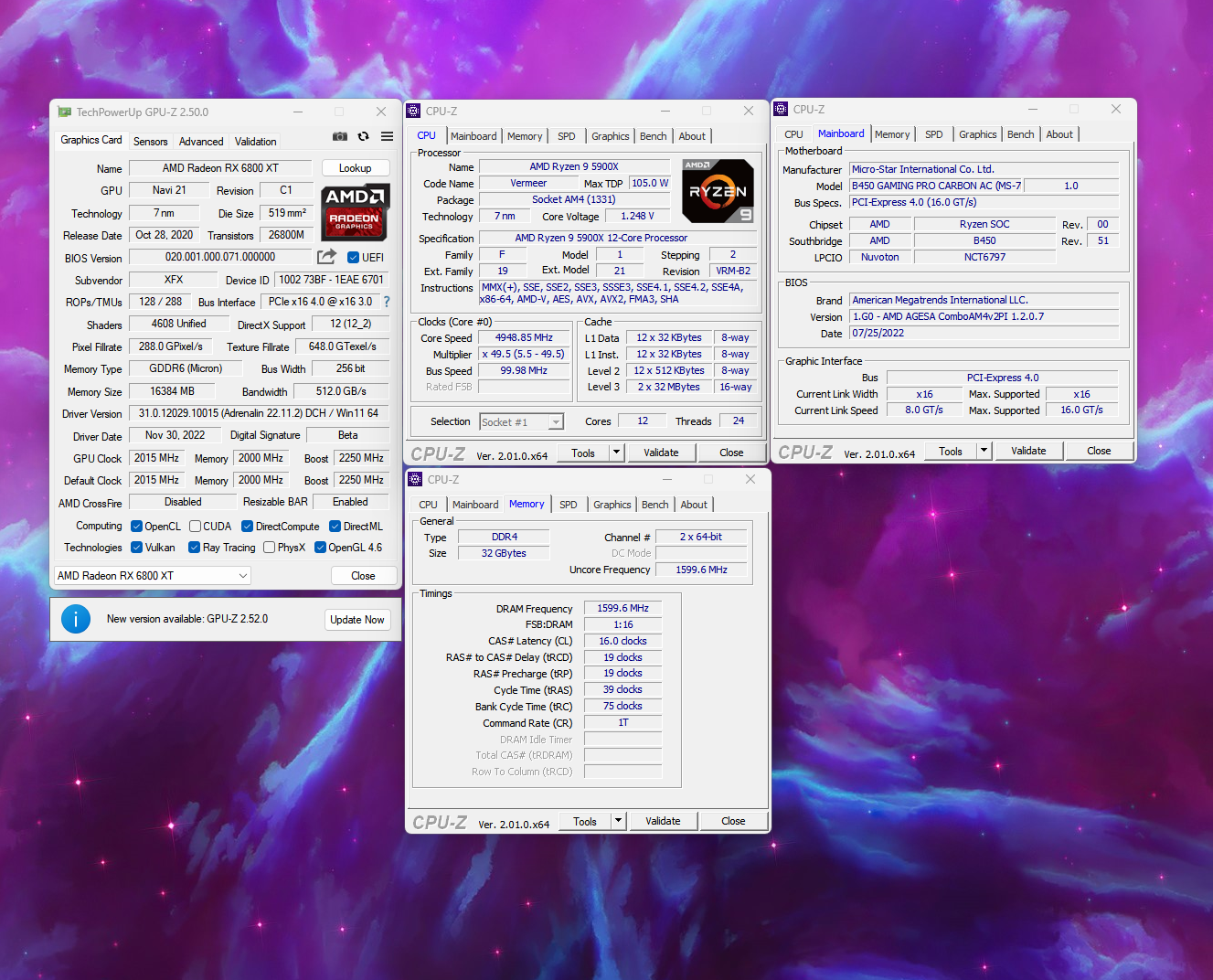Image resolution: width=1213 pixels, height=980 pixels.
Task: Open CPU tab in CPU-Z Motherboard window
Action: pyautogui.click(x=794, y=134)
